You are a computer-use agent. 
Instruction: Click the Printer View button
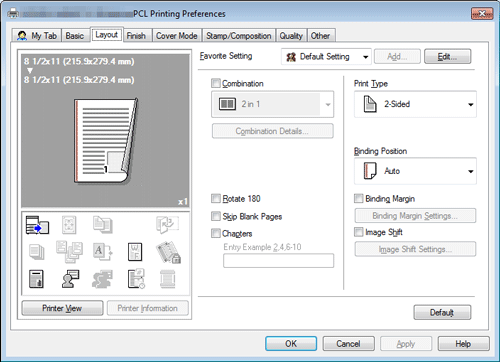62,308
